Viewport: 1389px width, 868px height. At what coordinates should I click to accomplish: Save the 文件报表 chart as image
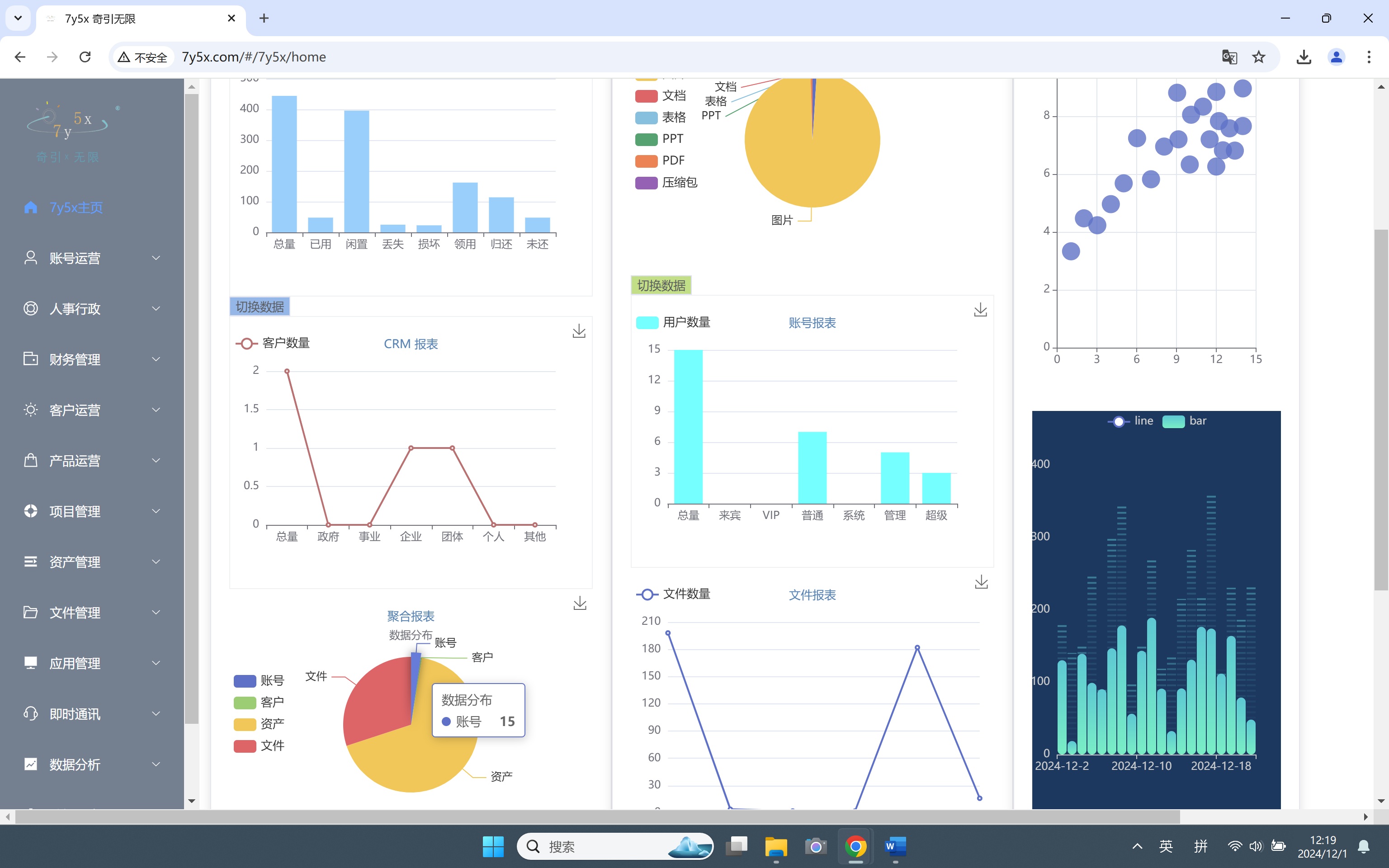coord(981,582)
